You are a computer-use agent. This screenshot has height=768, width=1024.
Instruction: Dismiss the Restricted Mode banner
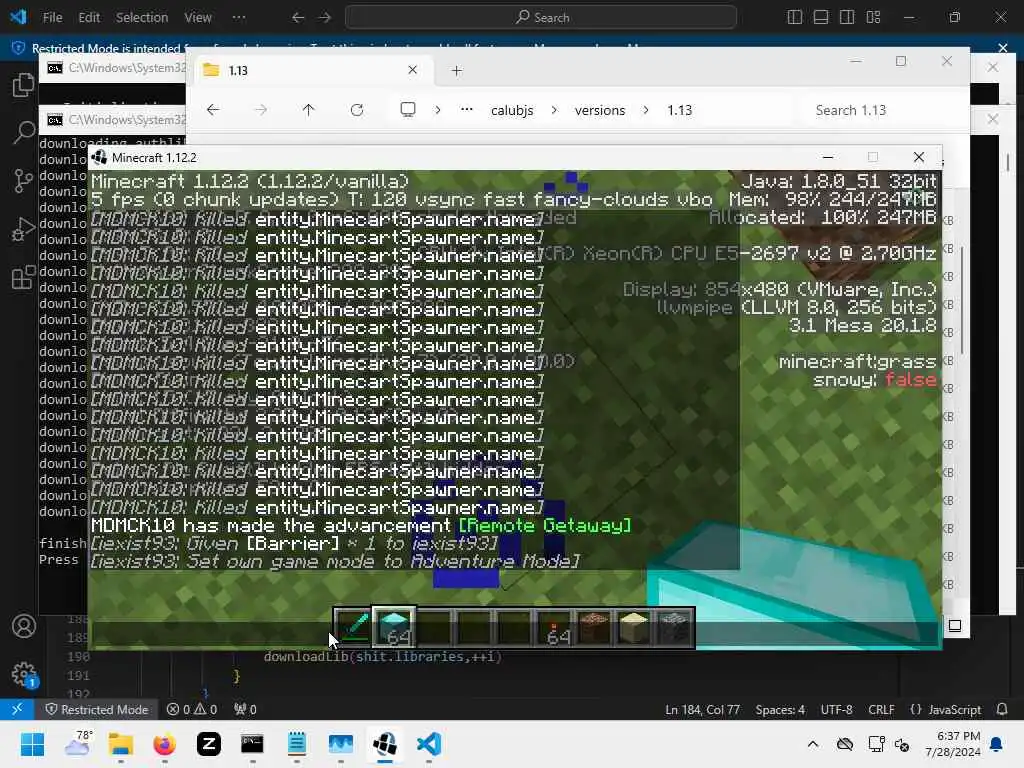(1003, 48)
